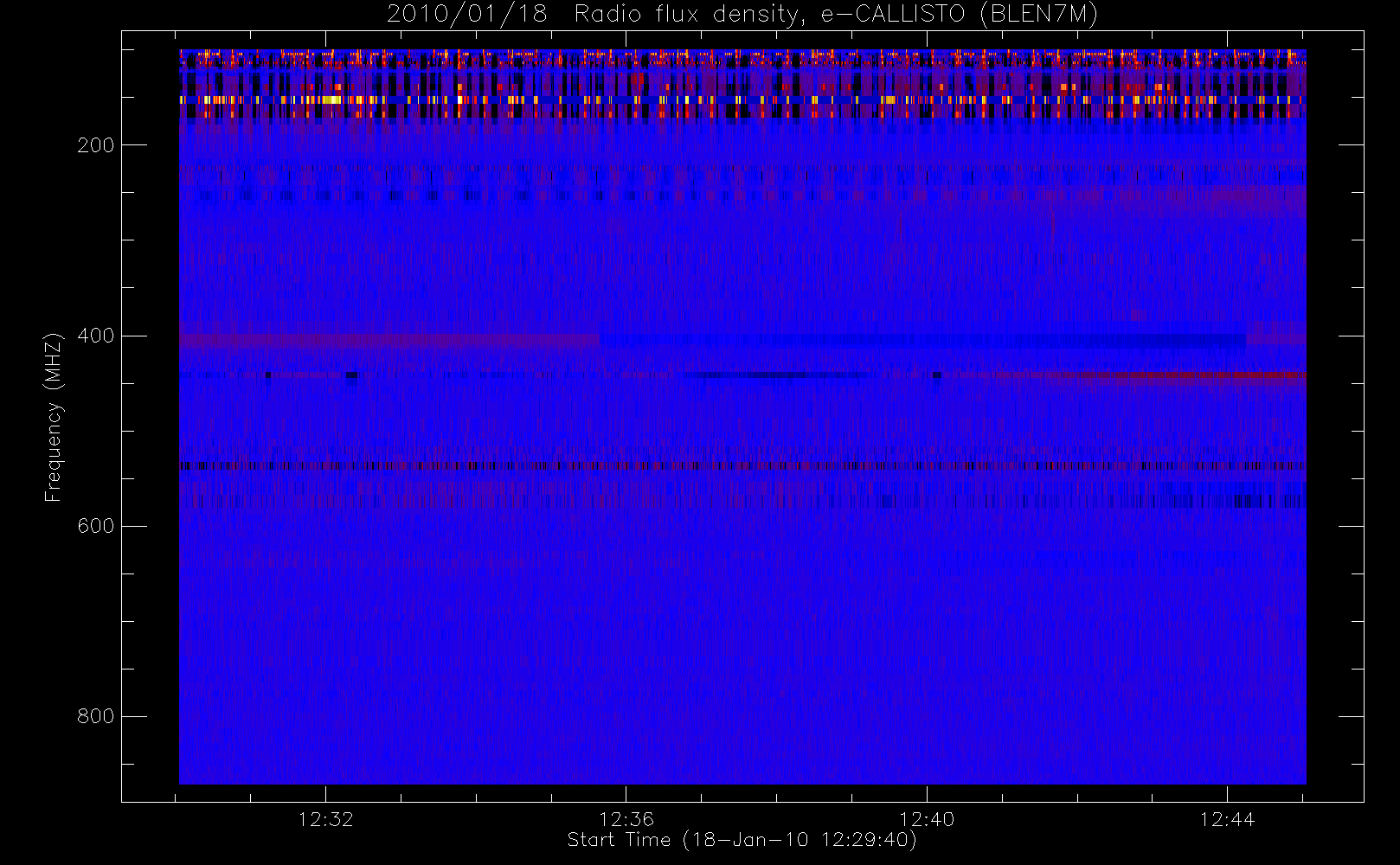Click the plot title '2010/01/18 Radio flux density'

[x=742, y=15]
